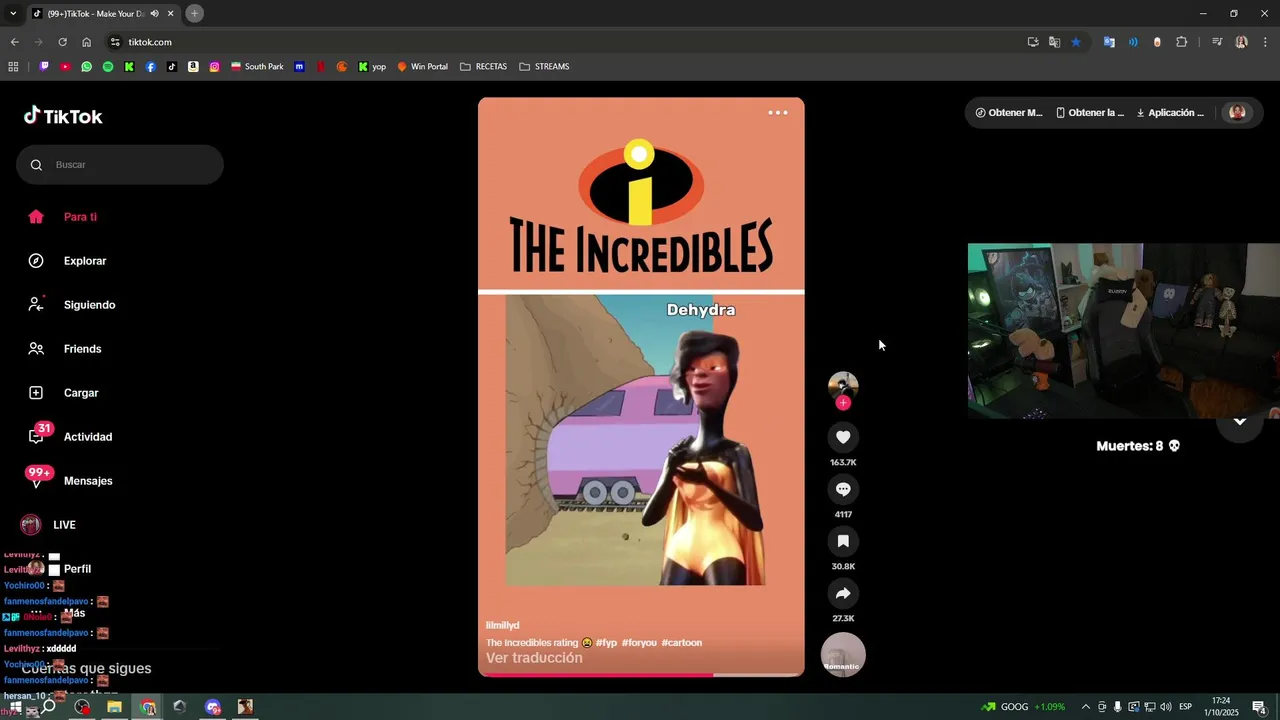
Task: Share the video with arrow icon
Action: pos(843,593)
